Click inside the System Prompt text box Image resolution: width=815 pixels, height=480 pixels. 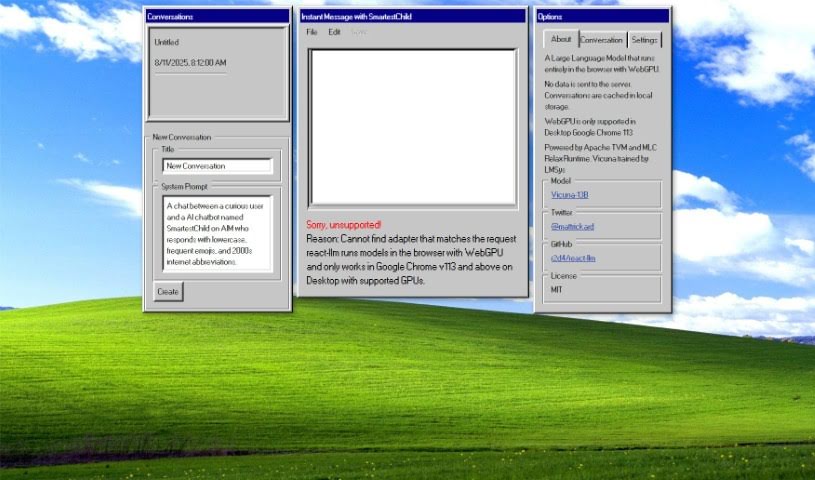(217, 233)
